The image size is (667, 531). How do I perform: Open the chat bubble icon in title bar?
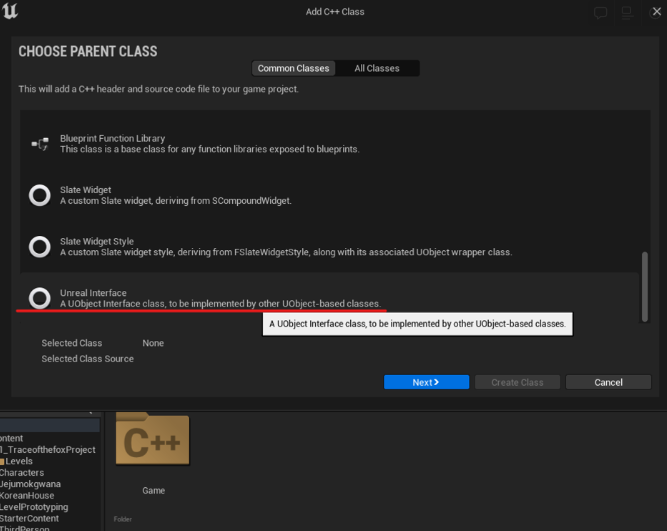tap(600, 12)
